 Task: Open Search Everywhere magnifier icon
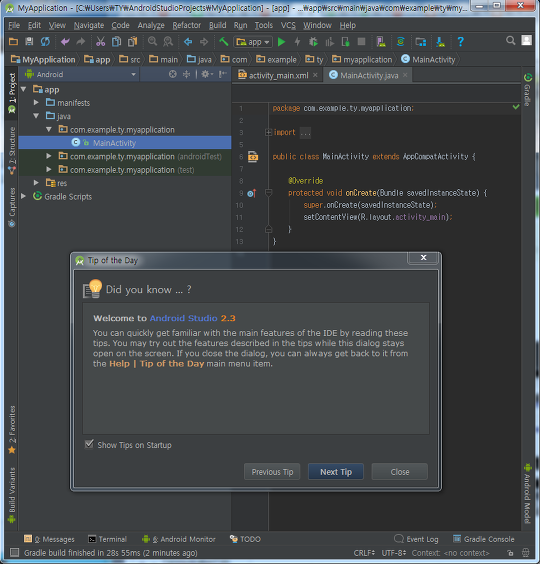pyautogui.click(x=510, y=41)
